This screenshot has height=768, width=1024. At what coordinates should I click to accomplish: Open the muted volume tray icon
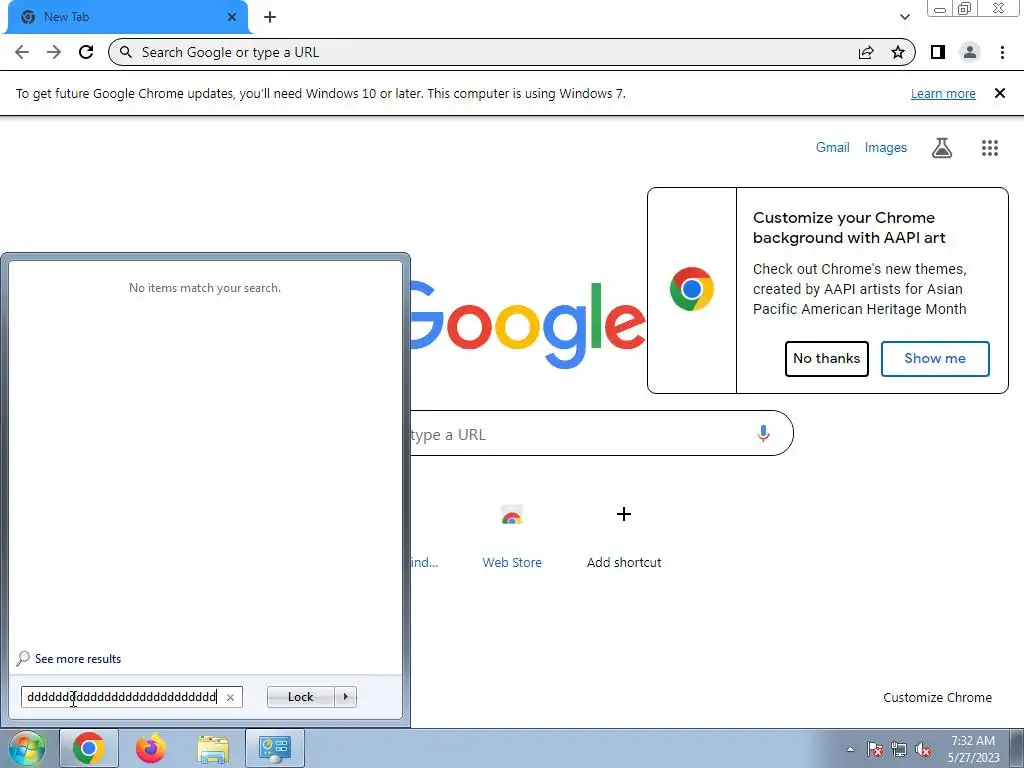click(923, 749)
